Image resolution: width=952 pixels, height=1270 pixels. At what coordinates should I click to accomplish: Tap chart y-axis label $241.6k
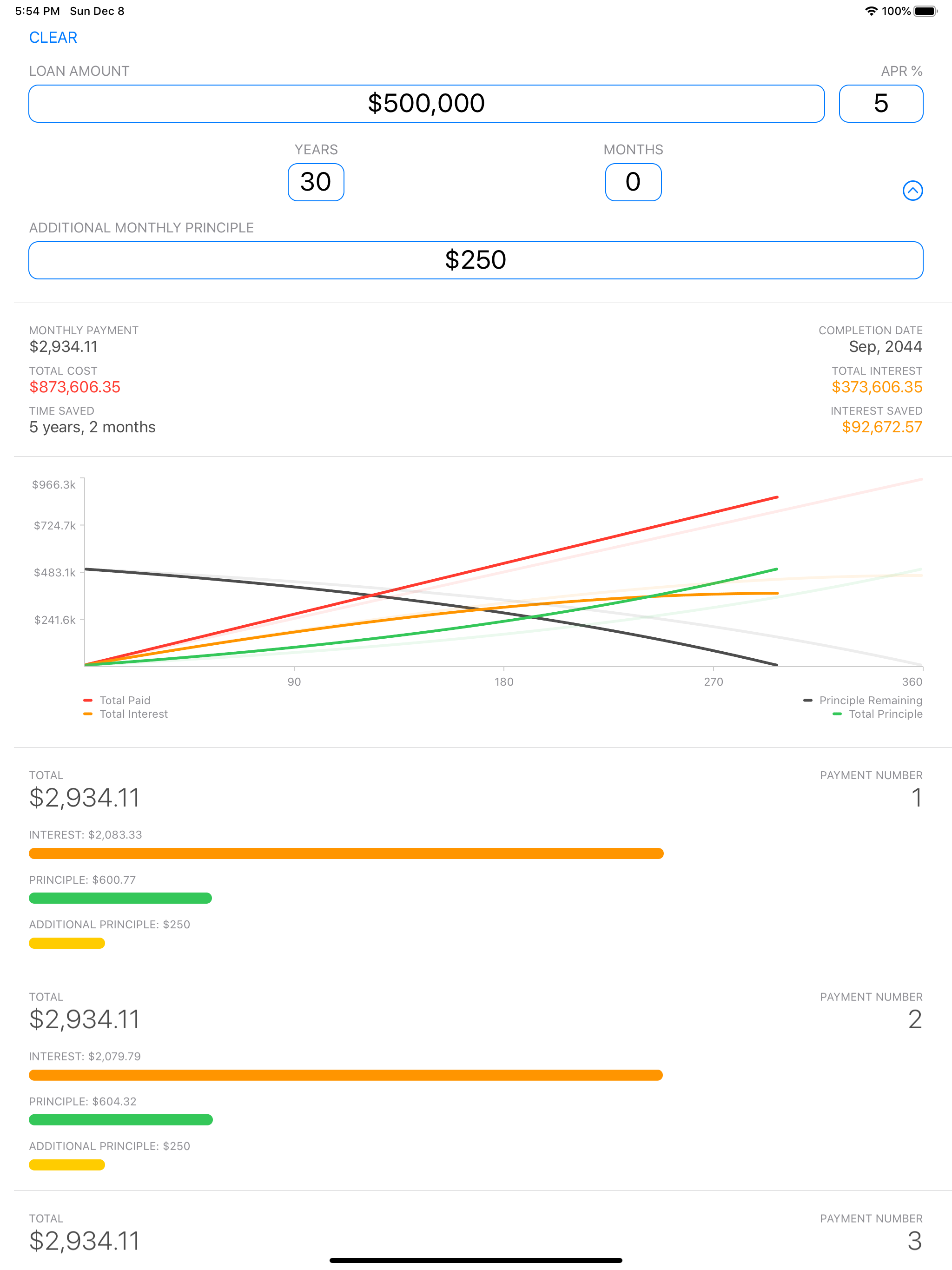54,620
